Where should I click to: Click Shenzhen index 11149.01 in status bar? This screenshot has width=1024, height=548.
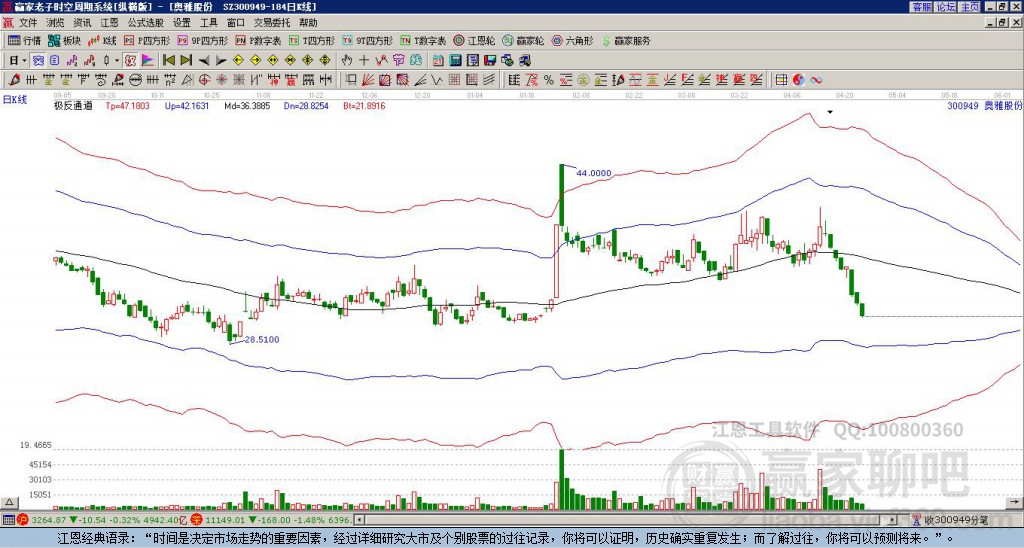tap(226, 521)
